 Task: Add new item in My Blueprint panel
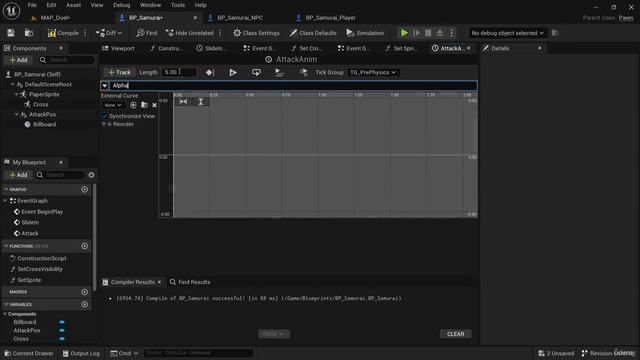(x=18, y=175)
